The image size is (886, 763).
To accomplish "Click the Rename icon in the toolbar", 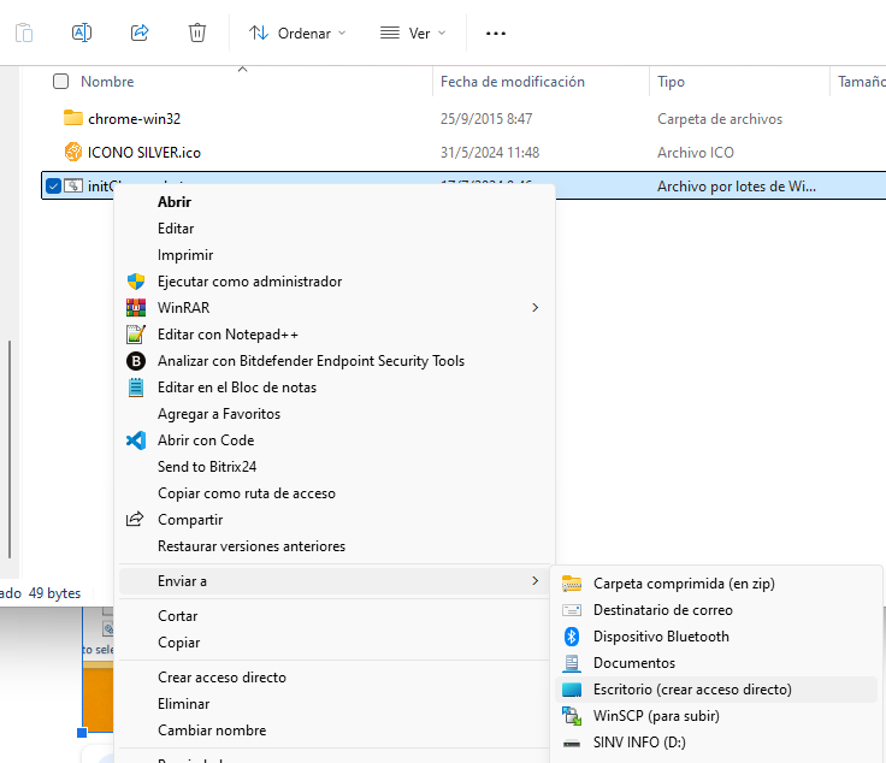I will tap(82, 33).
